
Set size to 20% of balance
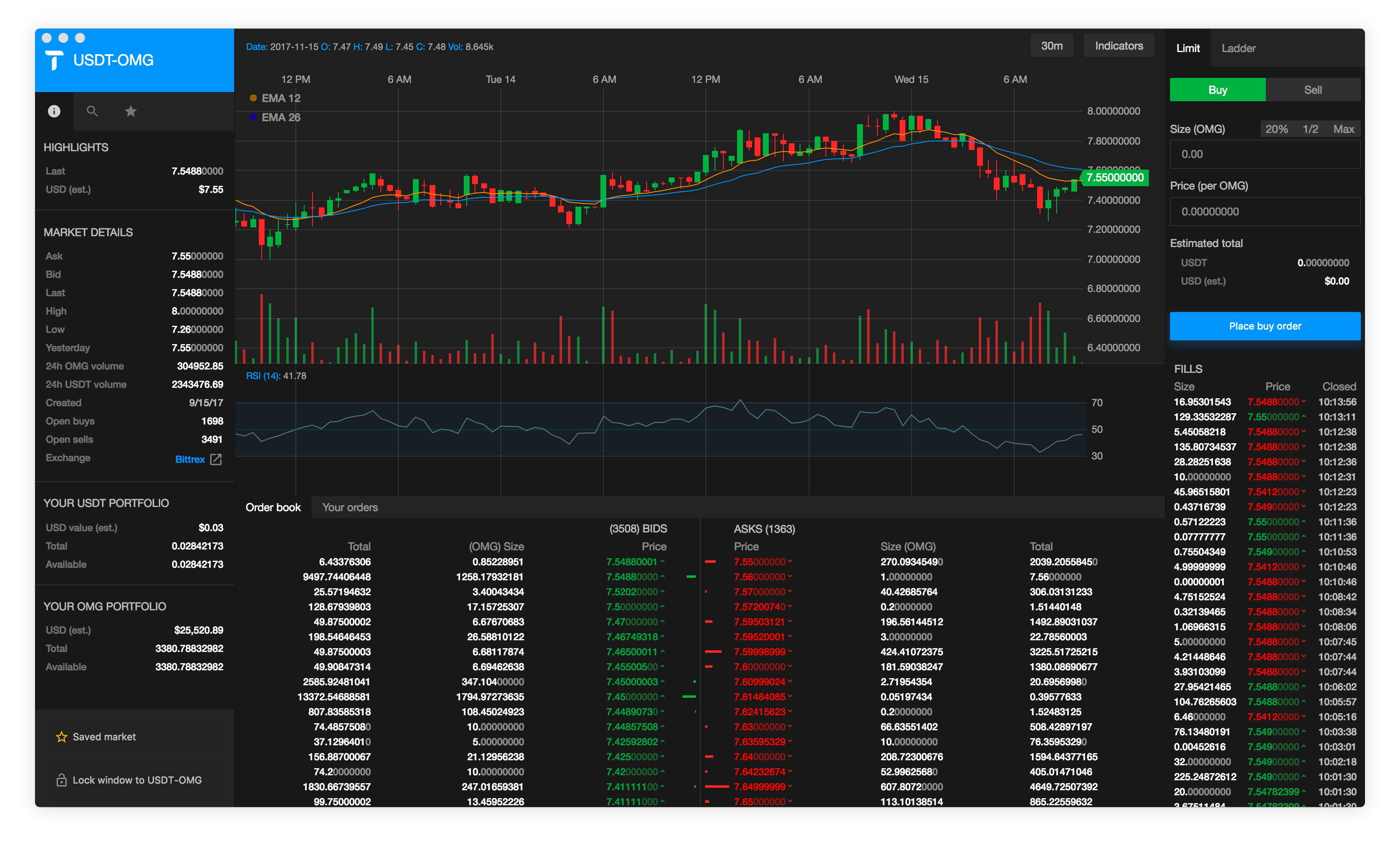tap(1276, 129)
